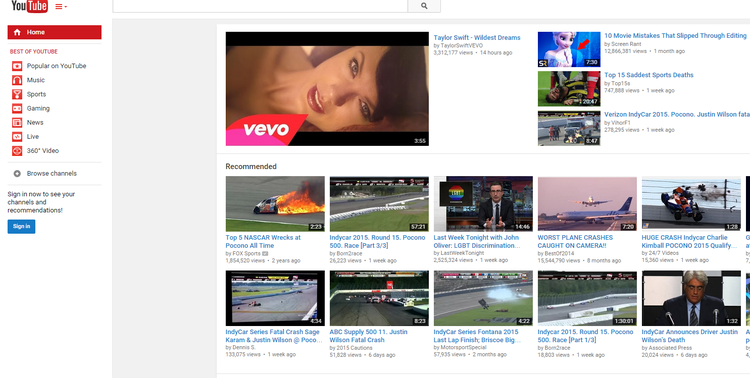Click Indycar Round 15 Race Part 3/3 title
Image resolution: width=750 pixels, height=378 pixels.
point(377,242)
